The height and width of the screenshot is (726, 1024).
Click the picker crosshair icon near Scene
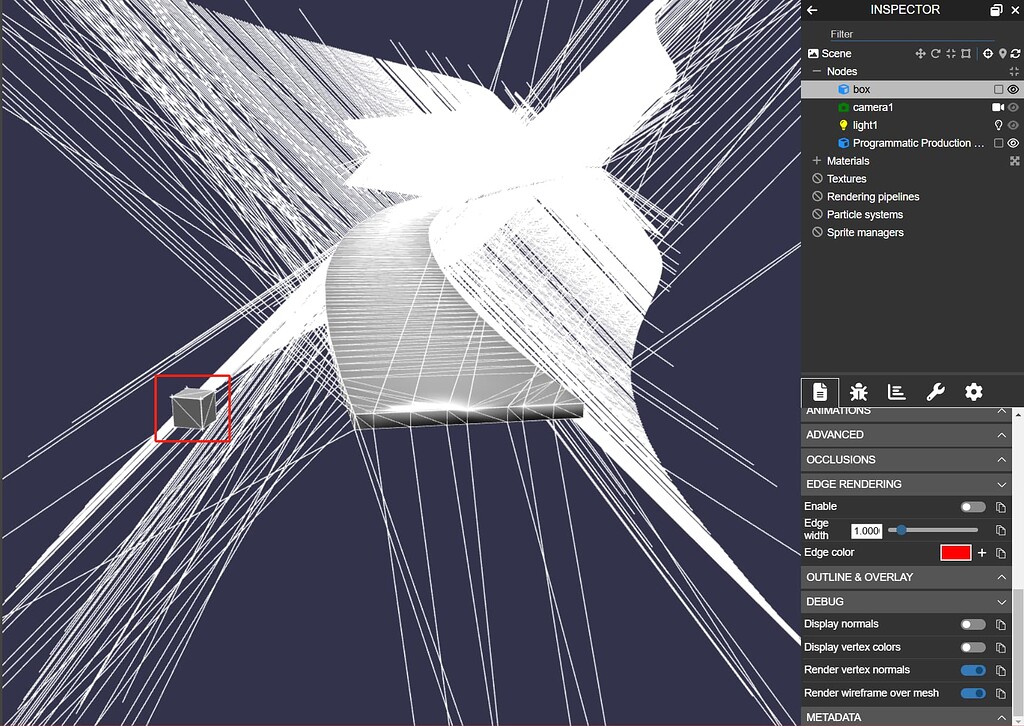point(988,54)
